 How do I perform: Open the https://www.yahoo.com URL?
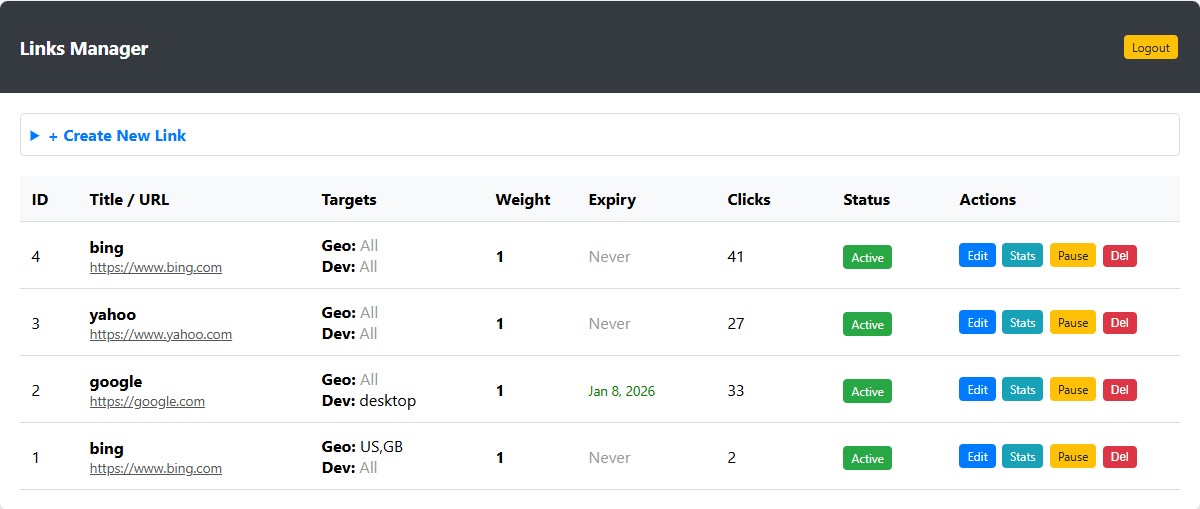click(x=161, y=334)
